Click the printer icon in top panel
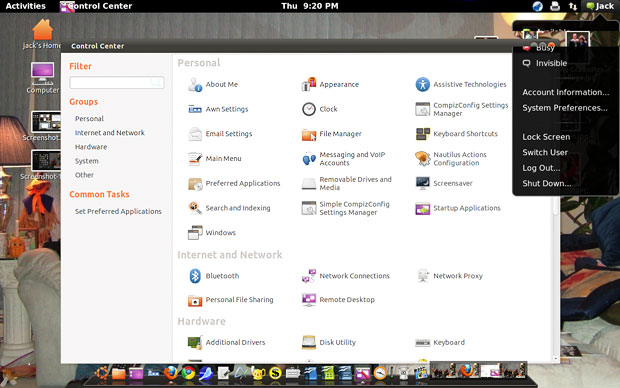The width and height of the screenshot is (620, 388). point(555,6)
